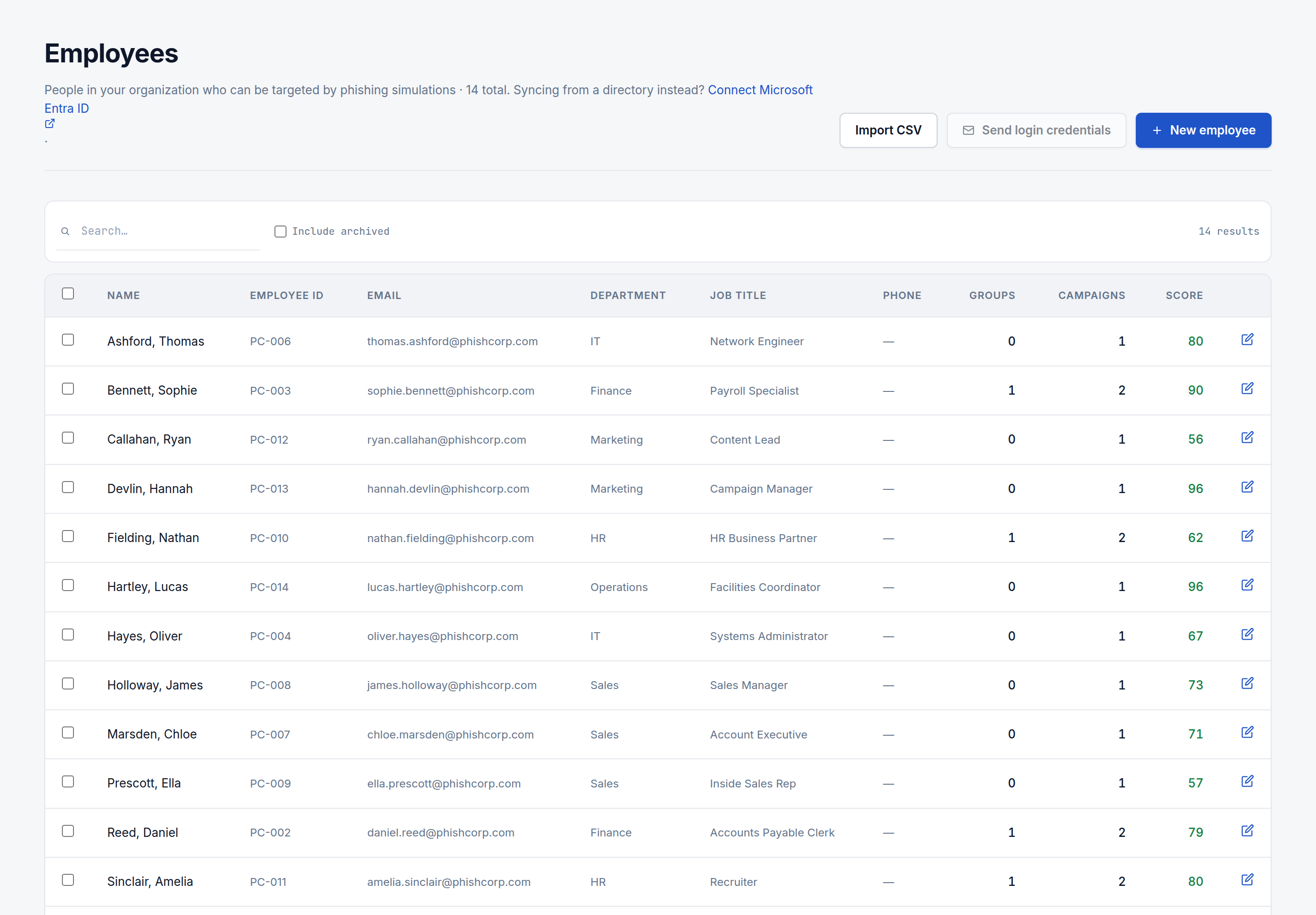Image resolution: width=1316 pixels, height=915 pixels.
Task: Add a New employee
Action: point(1203,130)
